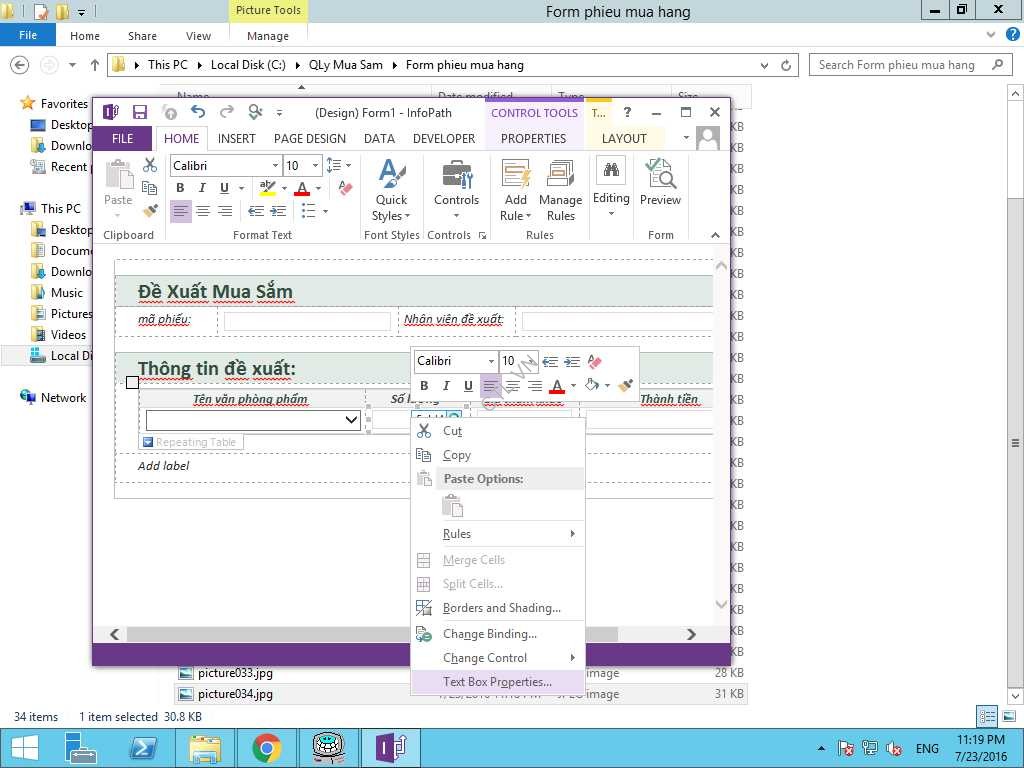Click Cut scissors icon in ribbon clipboard
This screenshot has width=1024, height=768.
(x=150, y=165)
